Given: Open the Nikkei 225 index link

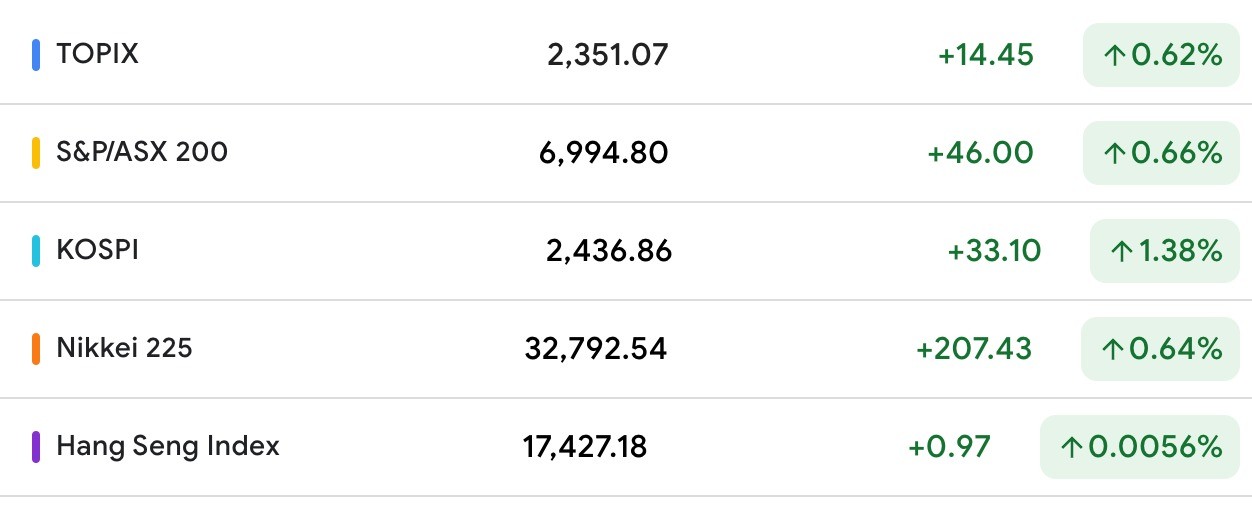Looking at the screenshot, I should 124,348.
